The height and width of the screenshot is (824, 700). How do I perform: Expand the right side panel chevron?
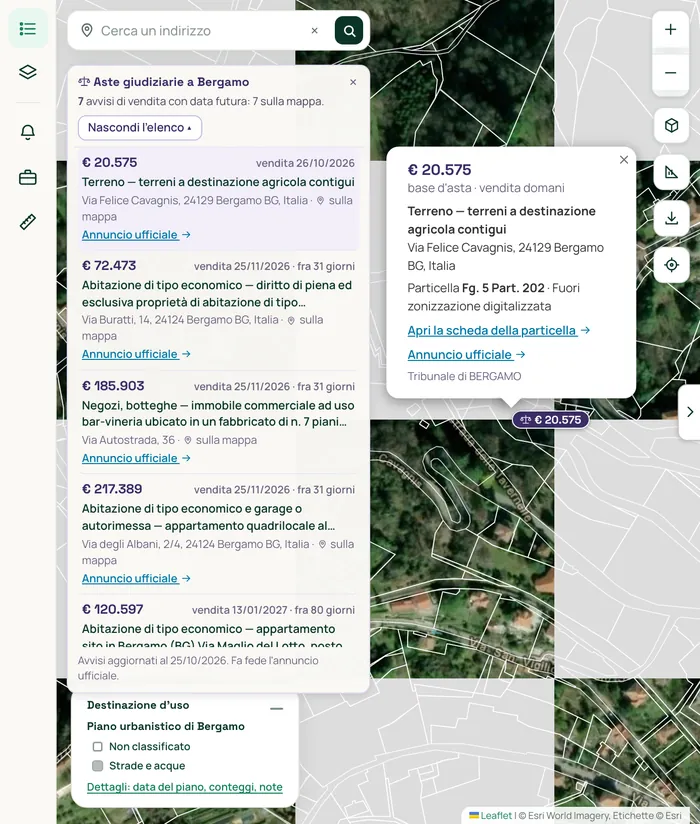click(x=690, y=411)
